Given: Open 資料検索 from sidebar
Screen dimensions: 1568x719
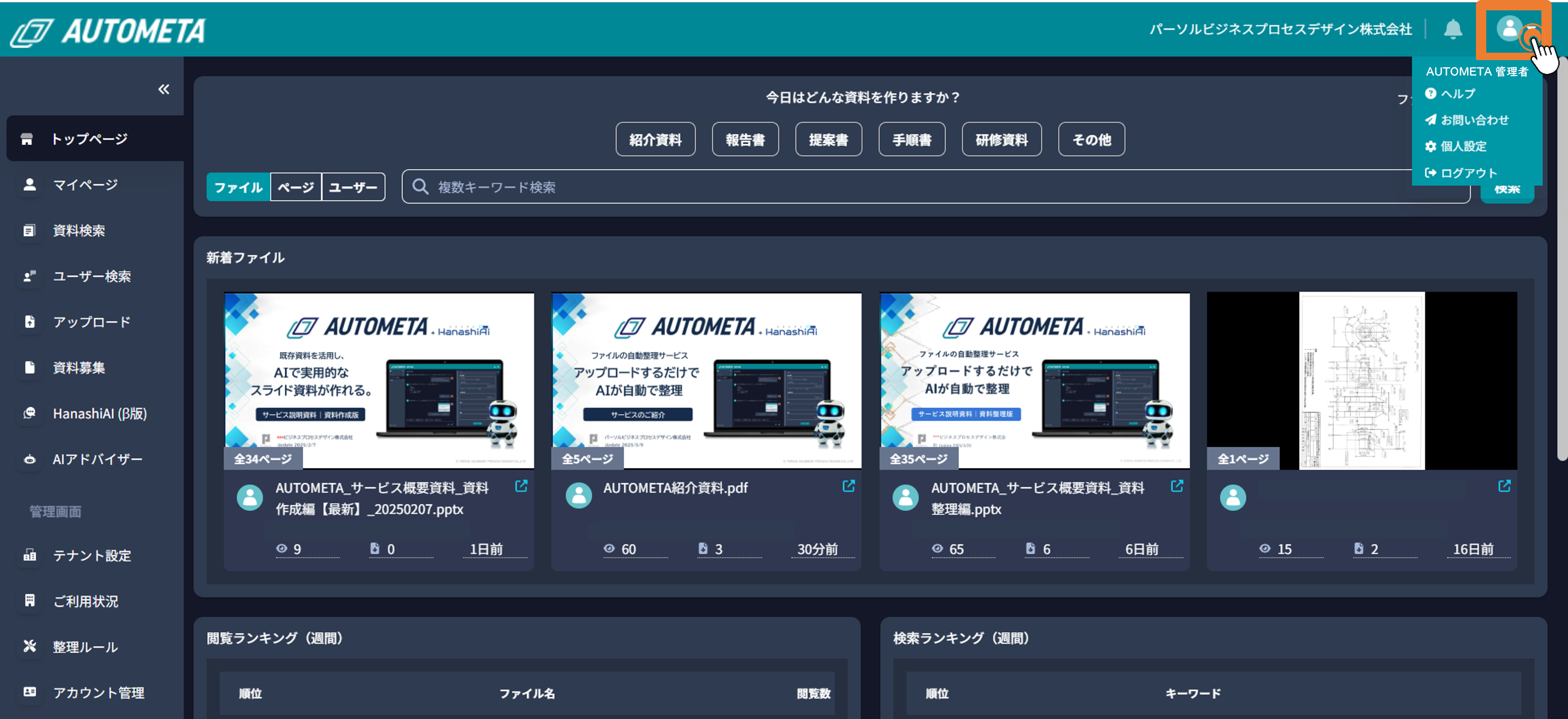Looking at the screenshot, I should coord(79,230).
